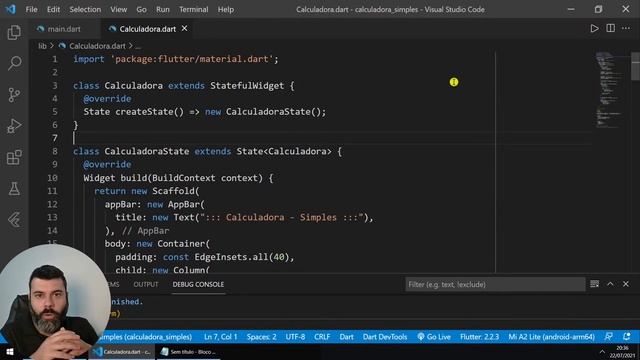Click the editor vertical scrollbar thumb

[636, 67]
